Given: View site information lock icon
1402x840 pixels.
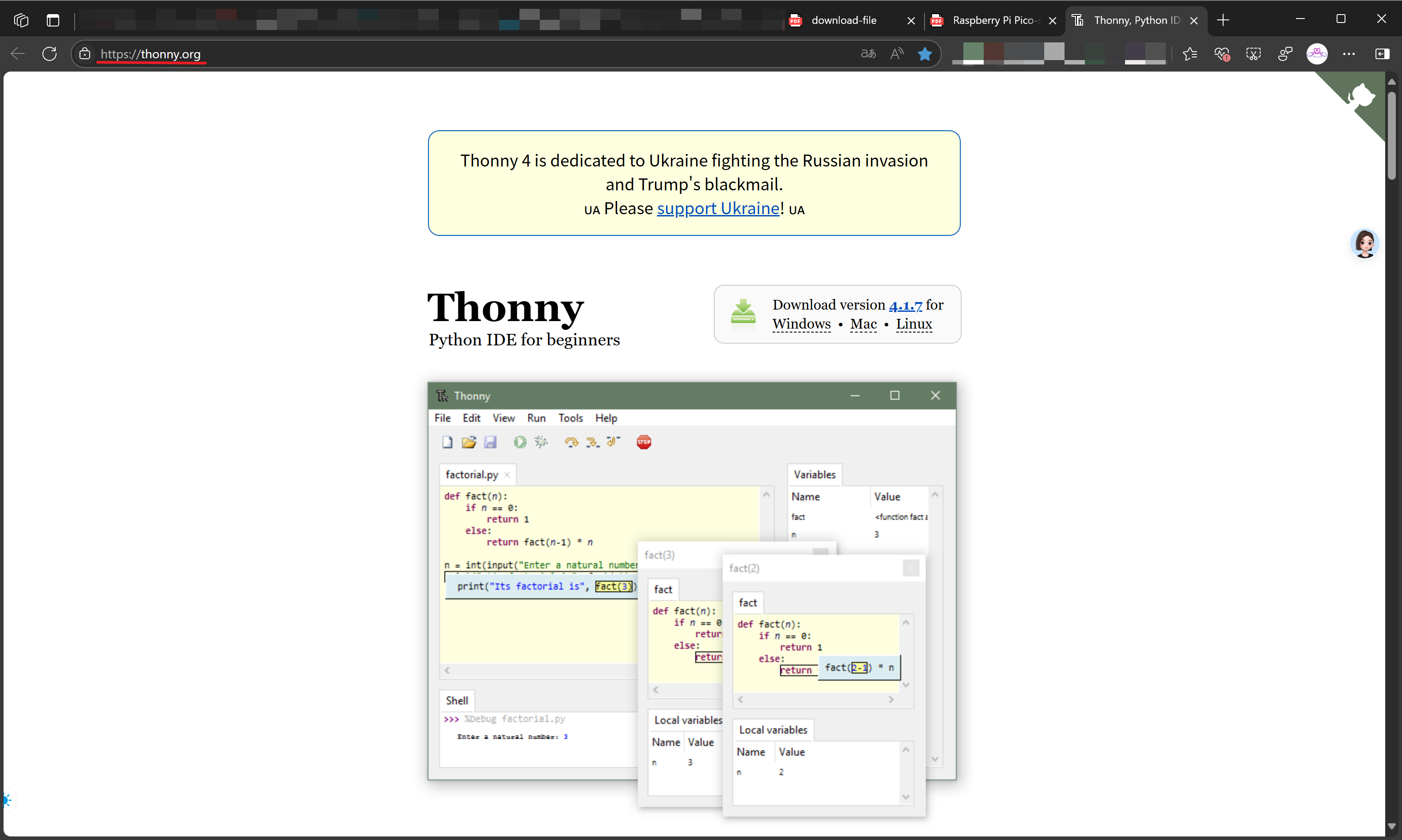Looking at the screenshot, I should (85, 54).
